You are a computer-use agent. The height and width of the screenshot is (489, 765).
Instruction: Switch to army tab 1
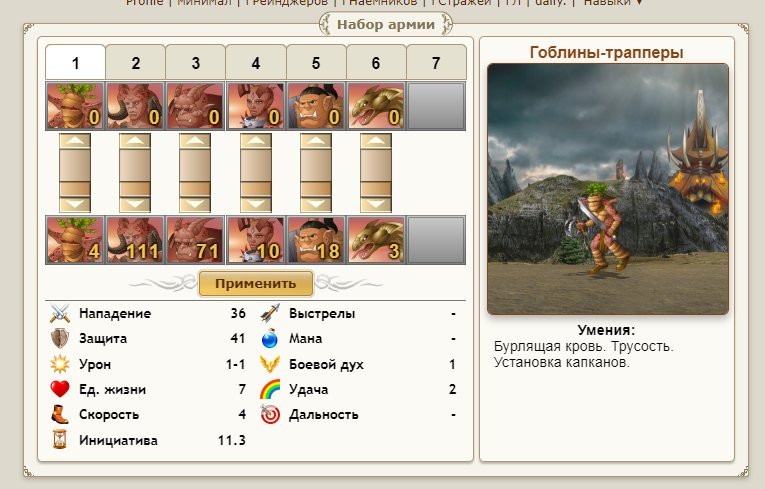click(x=75, y=62)
